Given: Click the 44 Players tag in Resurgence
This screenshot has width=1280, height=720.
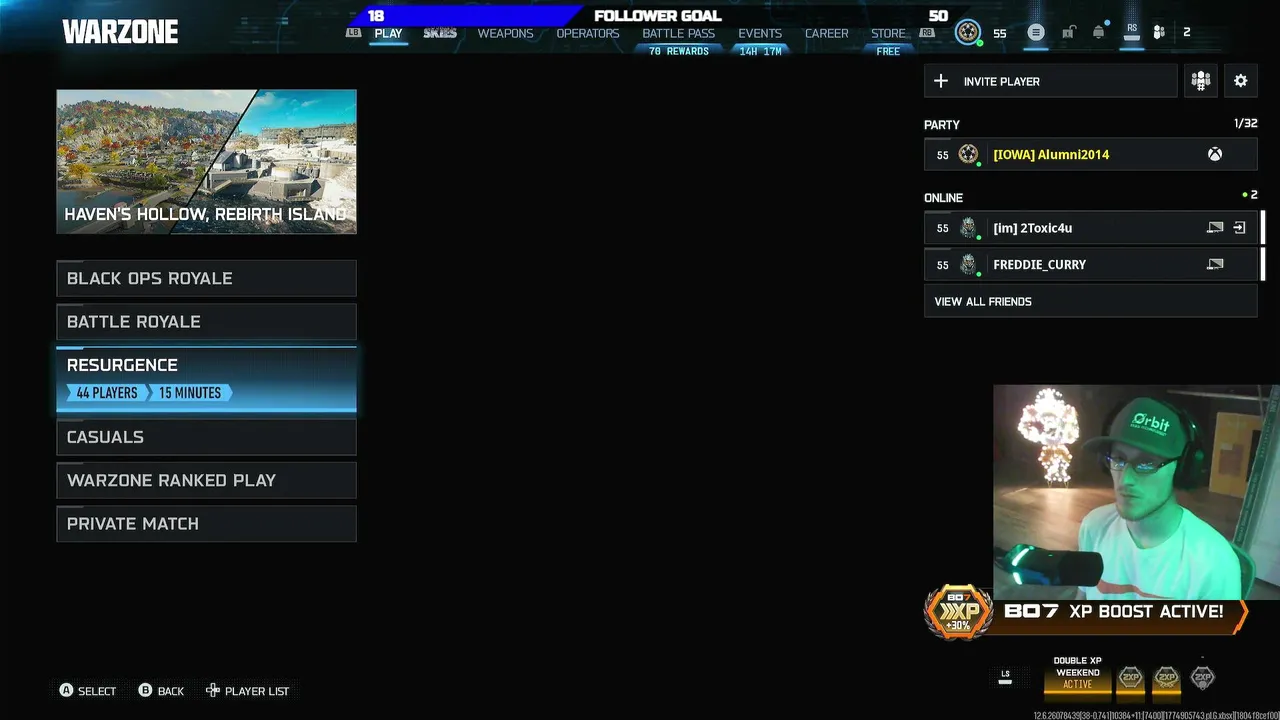Looking at the screenshot, I should point(105,393).
